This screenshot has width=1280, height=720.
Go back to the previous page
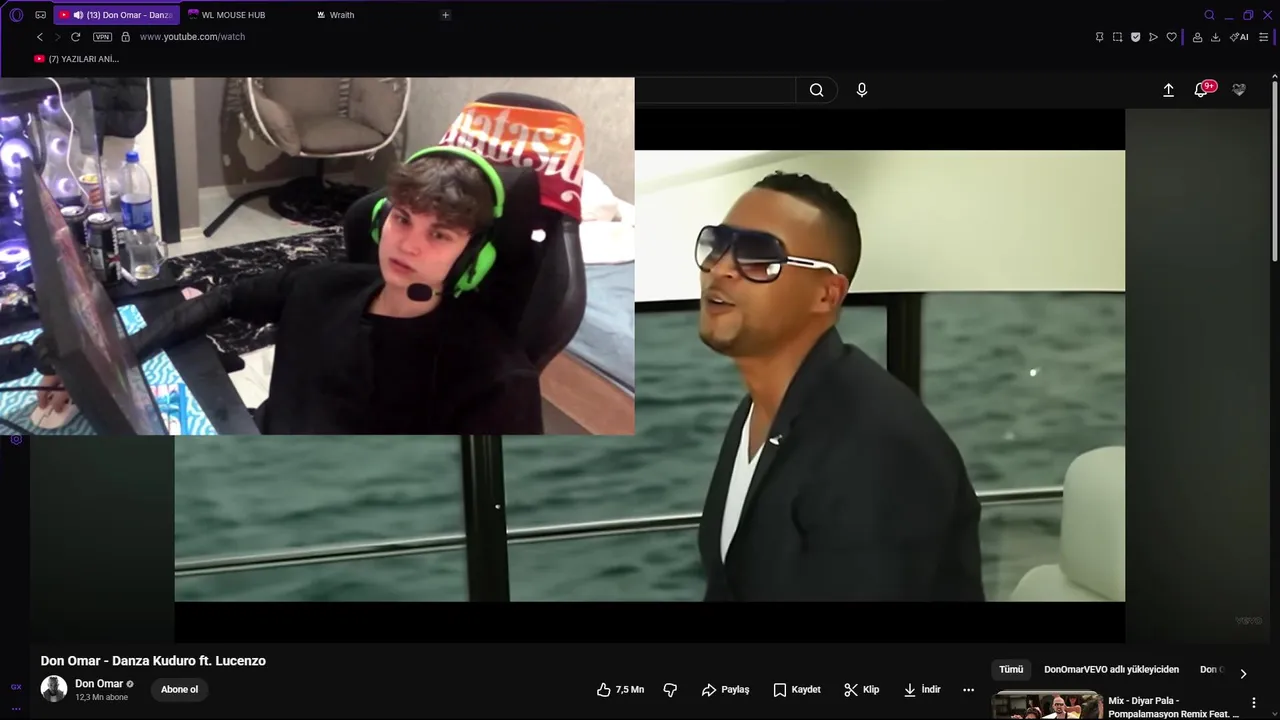pos(40,37)
